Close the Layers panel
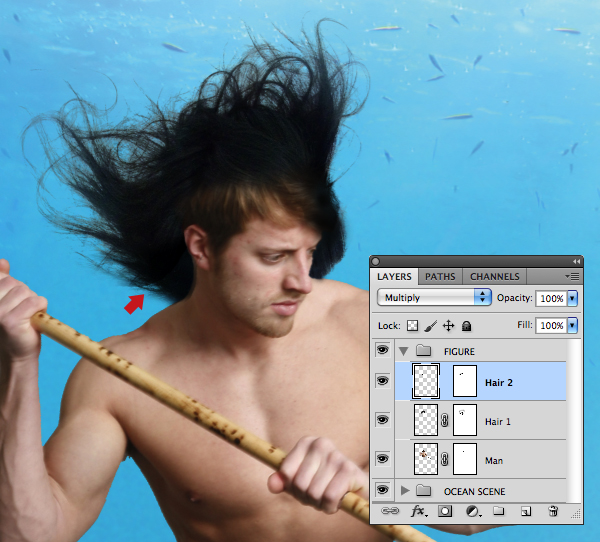Screen dimensions: 600x542 [x=376, y=261]
